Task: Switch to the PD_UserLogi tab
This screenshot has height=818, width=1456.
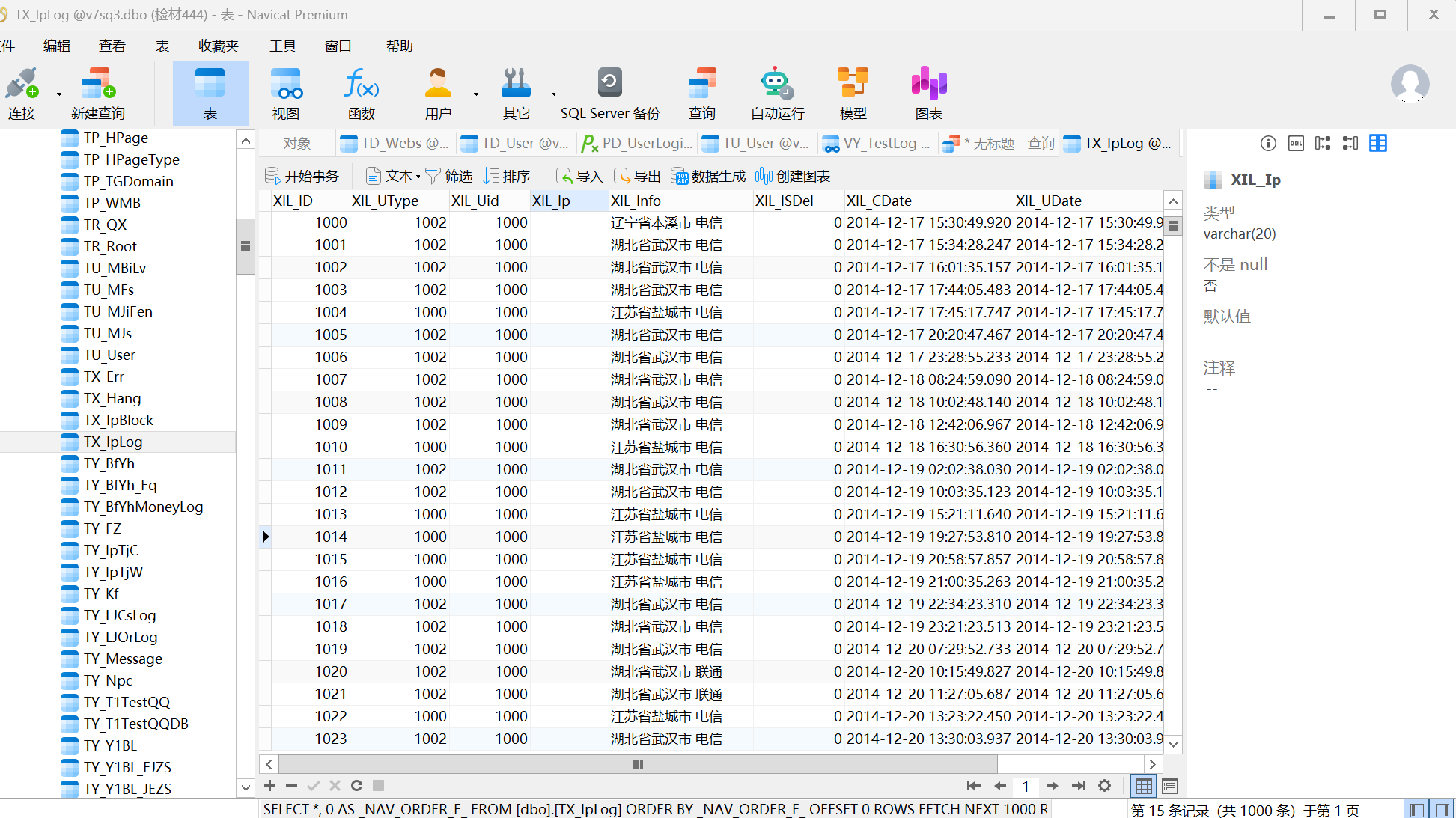Action: (x=639, y=143)
